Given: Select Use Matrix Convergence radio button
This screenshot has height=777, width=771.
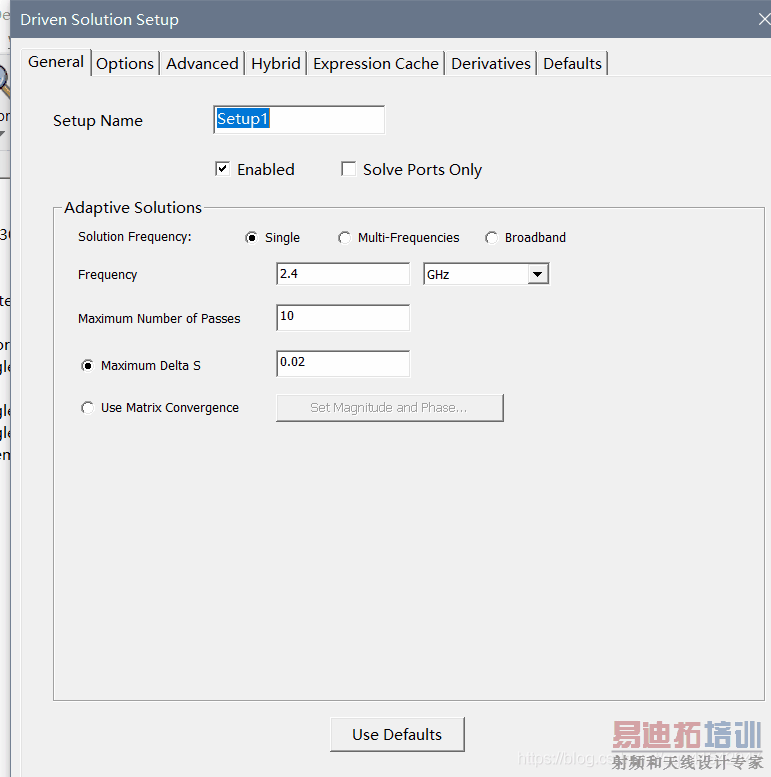Looking at the screenshot, I should [x=87, y=408].
